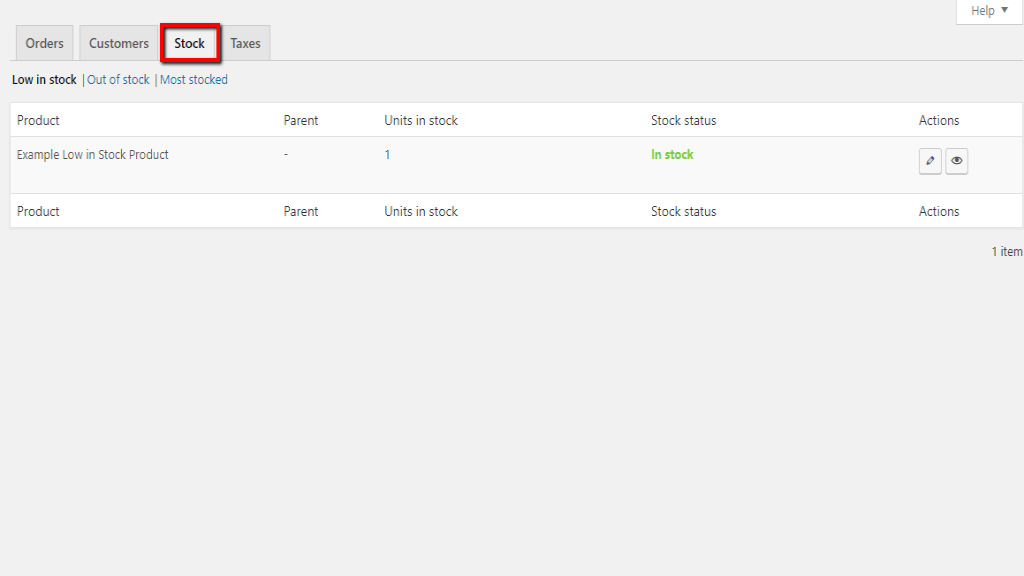The image size is (1024, 576).
Task: Show the Out of stock report
Action: [118, 80]
